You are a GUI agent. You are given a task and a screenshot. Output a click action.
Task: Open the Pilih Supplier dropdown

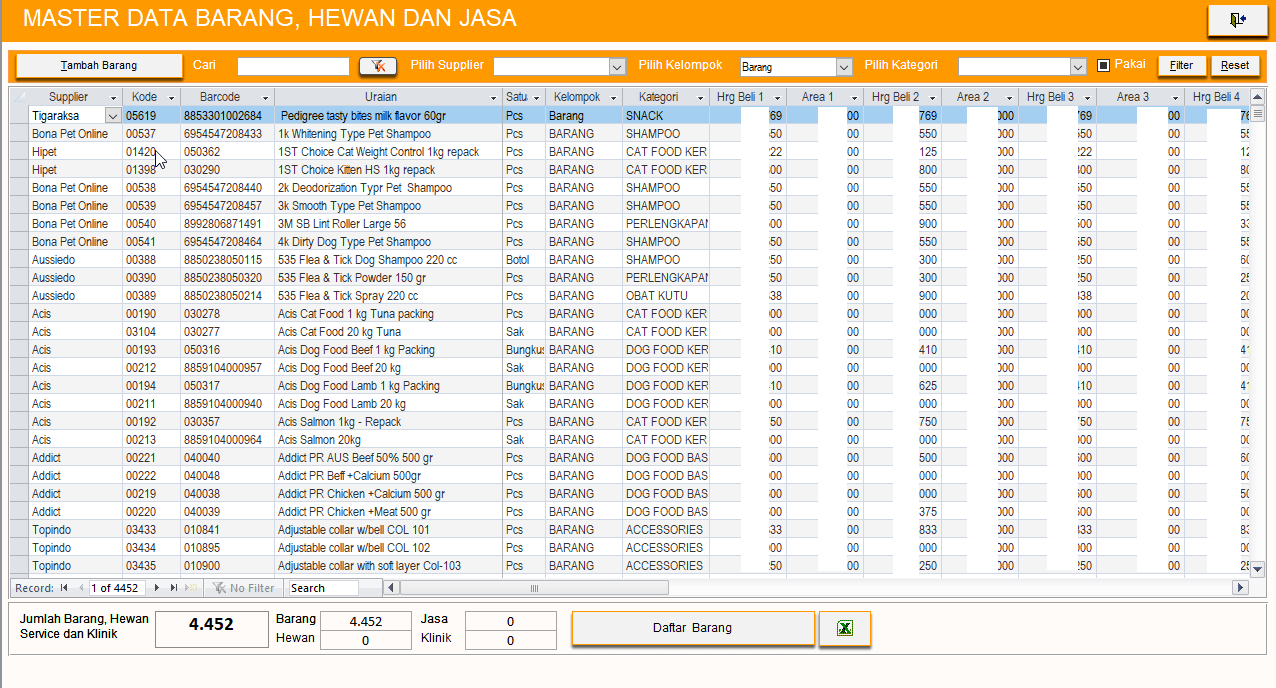point(617,67)
